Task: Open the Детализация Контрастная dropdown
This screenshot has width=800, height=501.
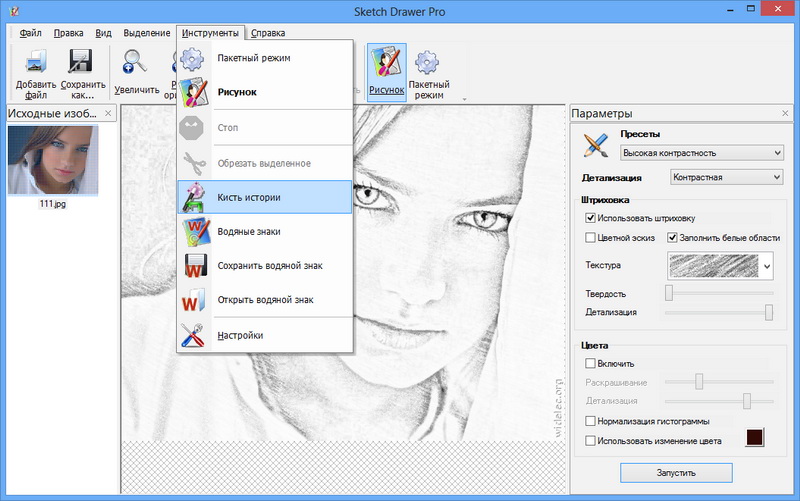Action: [x=727, y=177]
